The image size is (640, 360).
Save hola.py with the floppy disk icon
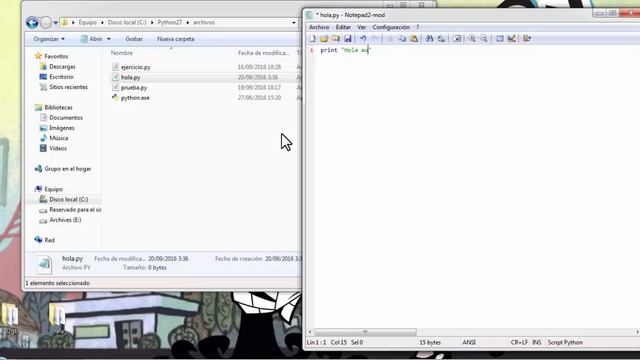[x=348, y=39]
